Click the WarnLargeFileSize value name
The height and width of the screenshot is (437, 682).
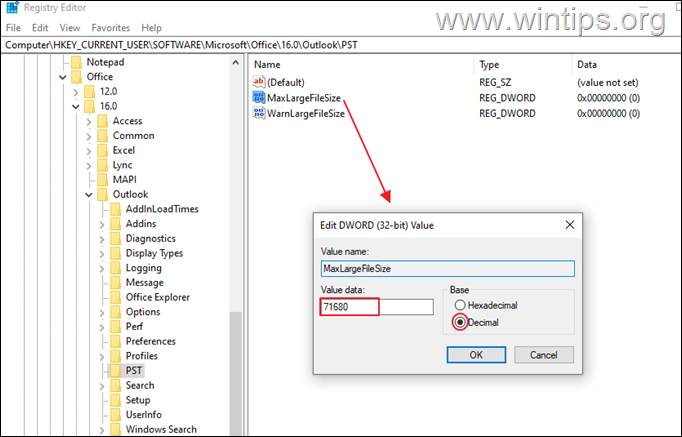click(306, 113)
